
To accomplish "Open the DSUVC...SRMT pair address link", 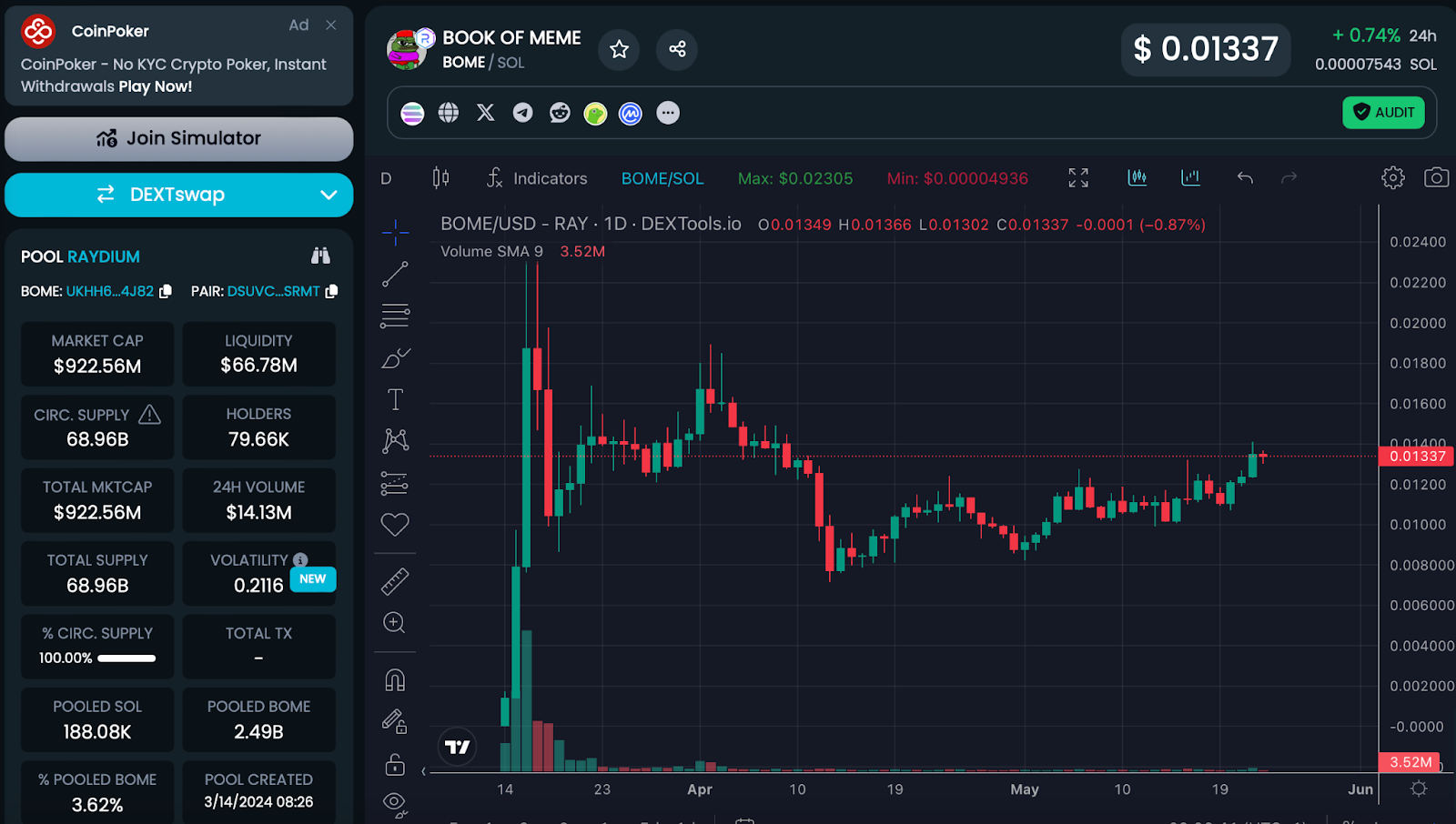I will (274, 292).
